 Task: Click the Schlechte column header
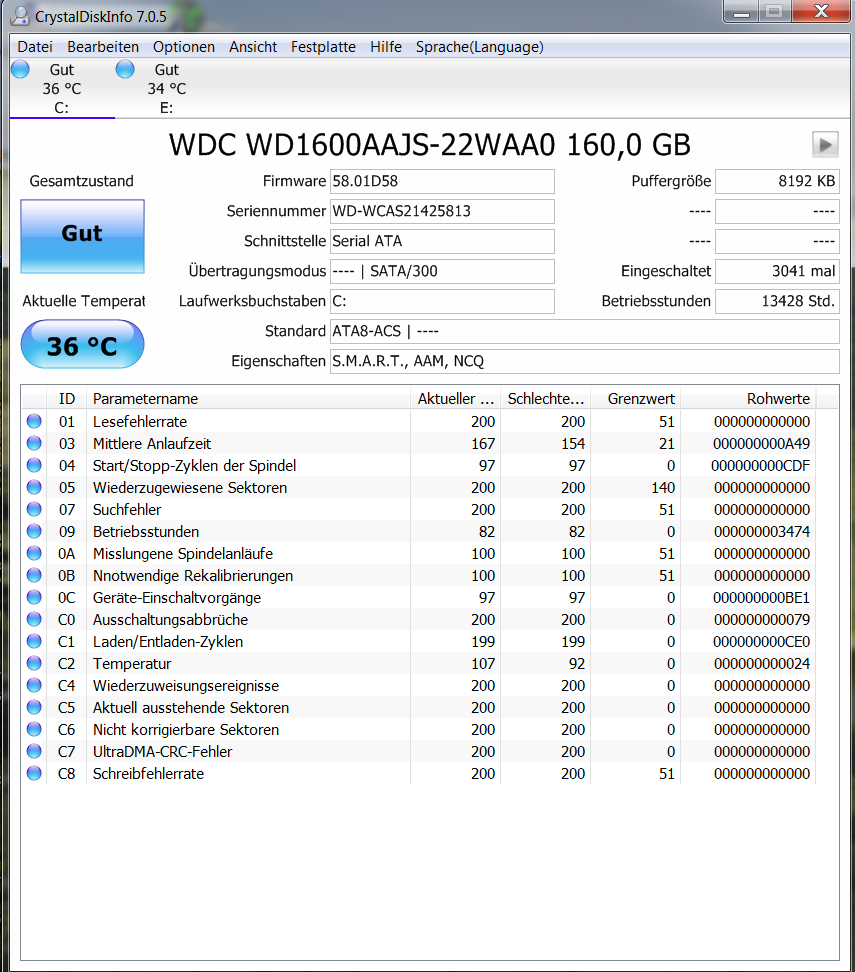(x=546, y=399)
